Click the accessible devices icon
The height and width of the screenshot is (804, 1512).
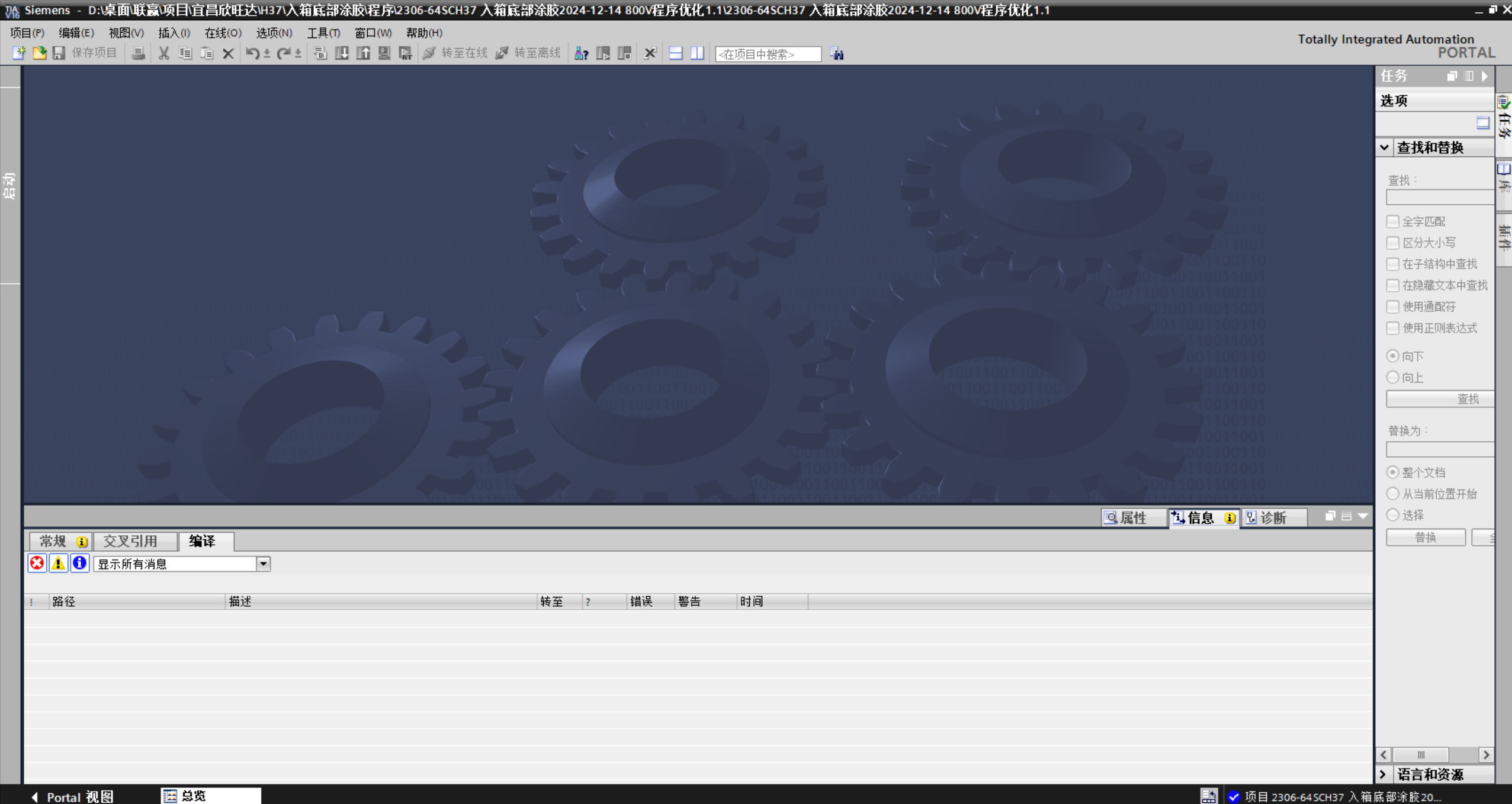pyautogui.click(x=581, y=53)
